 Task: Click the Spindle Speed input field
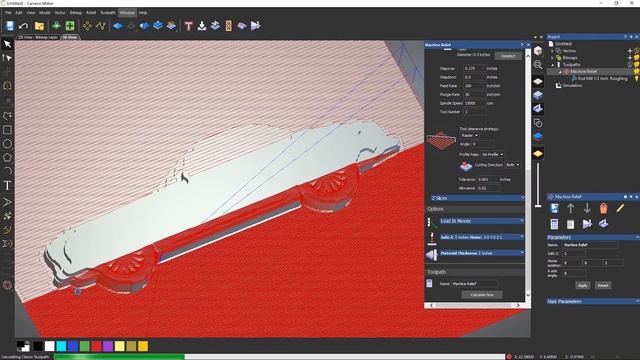pos(474,103)
